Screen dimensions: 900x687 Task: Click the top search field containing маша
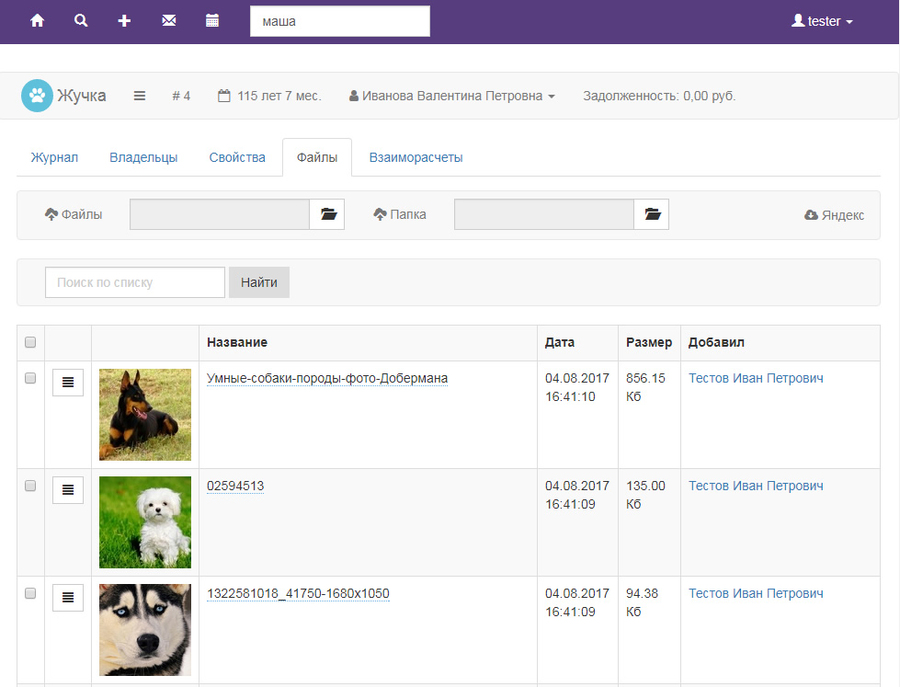click(340, 21)
